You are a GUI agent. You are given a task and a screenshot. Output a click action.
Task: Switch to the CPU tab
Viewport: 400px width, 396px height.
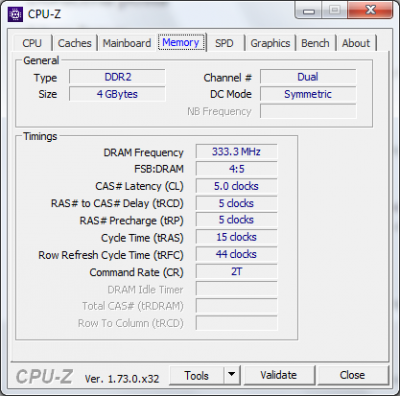(x=32, y=43)
